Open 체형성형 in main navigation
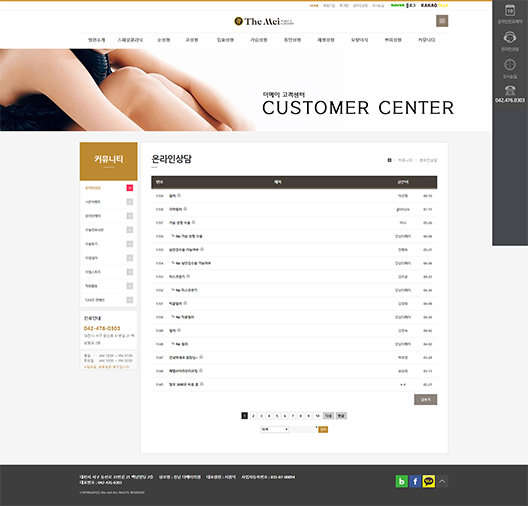 [326, 40]
